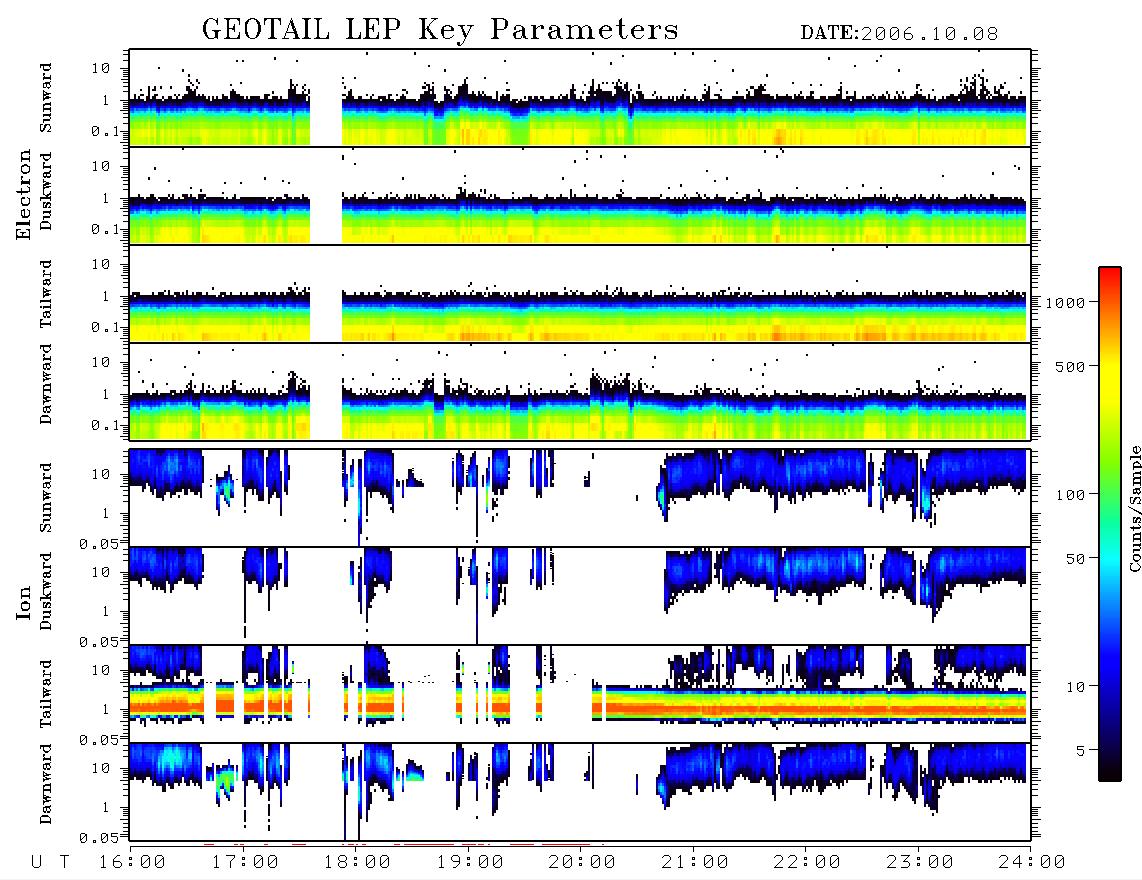Click the 23:00 time tick label

(920, 863)
